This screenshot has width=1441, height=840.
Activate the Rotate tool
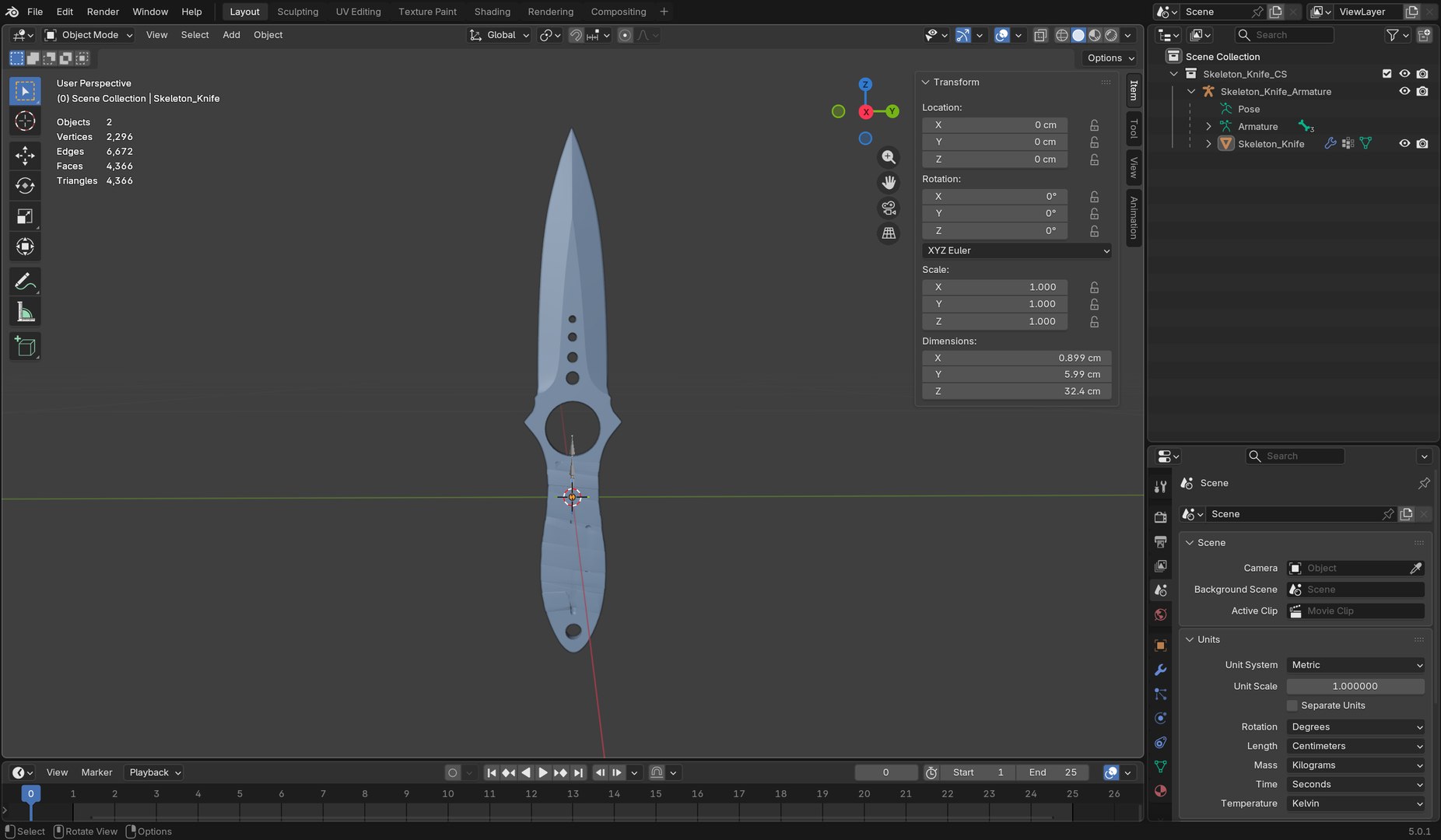25,186
